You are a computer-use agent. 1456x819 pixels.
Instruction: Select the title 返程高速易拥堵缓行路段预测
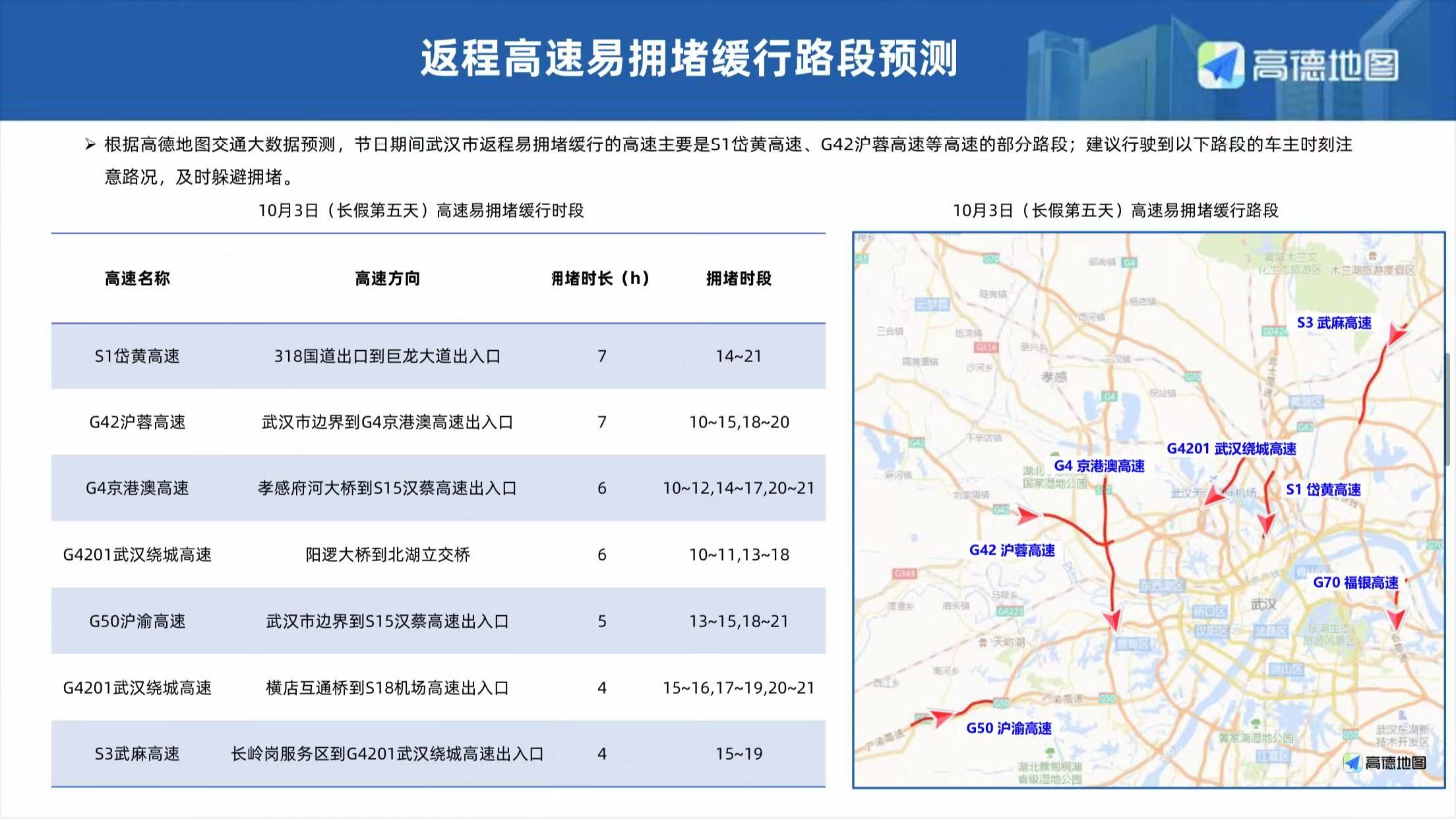(689, 58)
